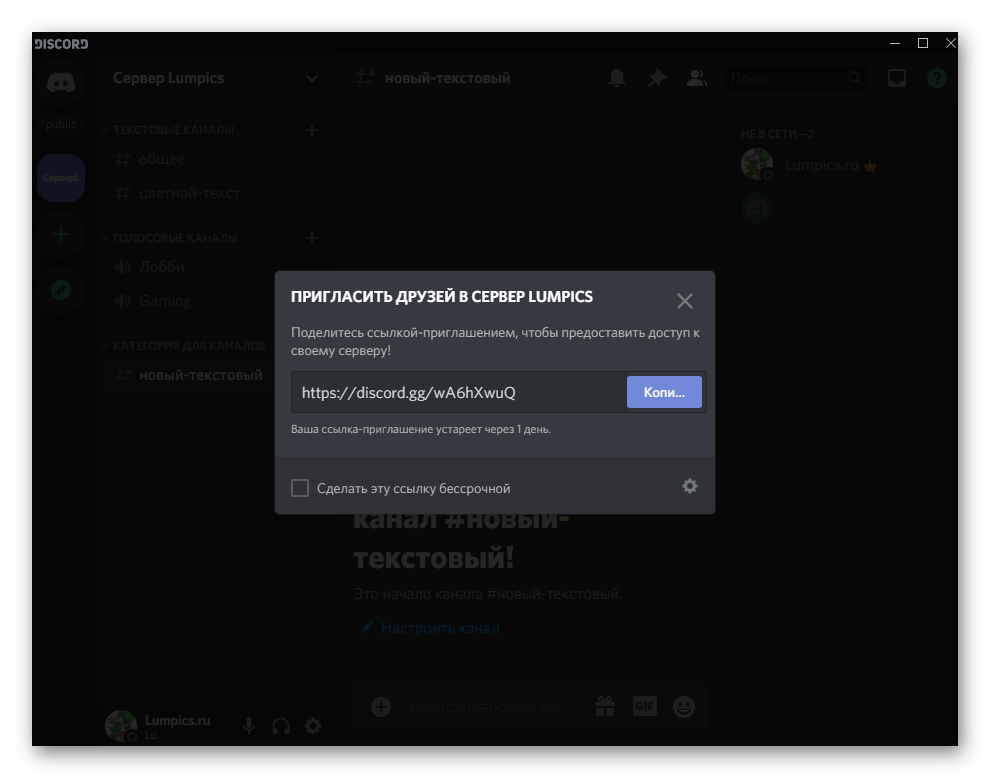Viewport: 990px width, 778px height.
Task: Show pinned messages pin icon
Action: click(657, 78)
